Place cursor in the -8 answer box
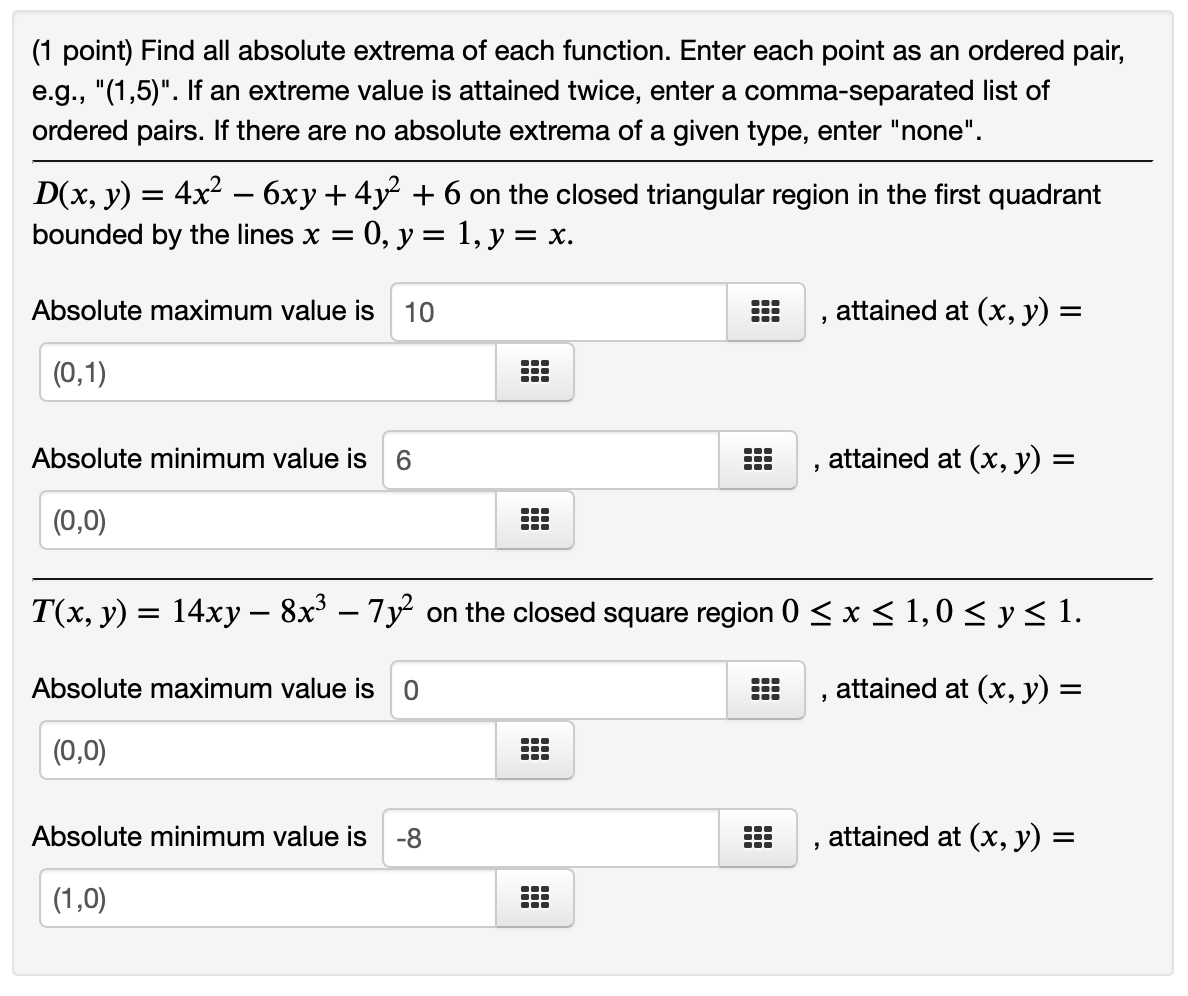 click(550, 838)
